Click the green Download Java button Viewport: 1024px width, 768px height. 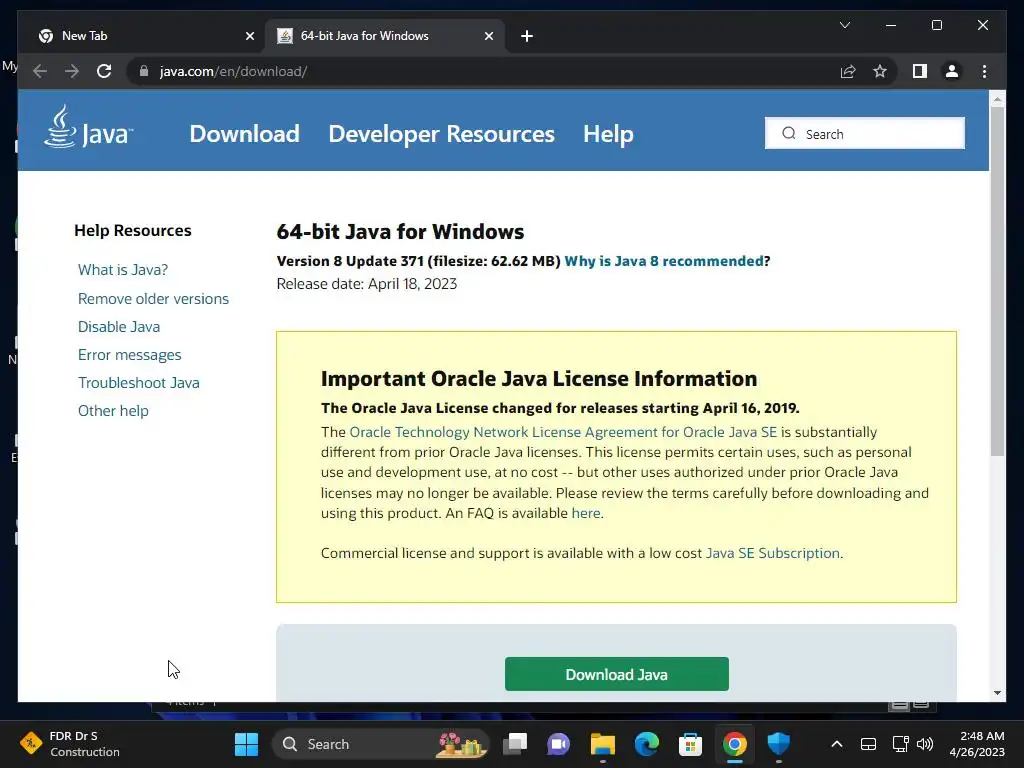pos(616,674)
